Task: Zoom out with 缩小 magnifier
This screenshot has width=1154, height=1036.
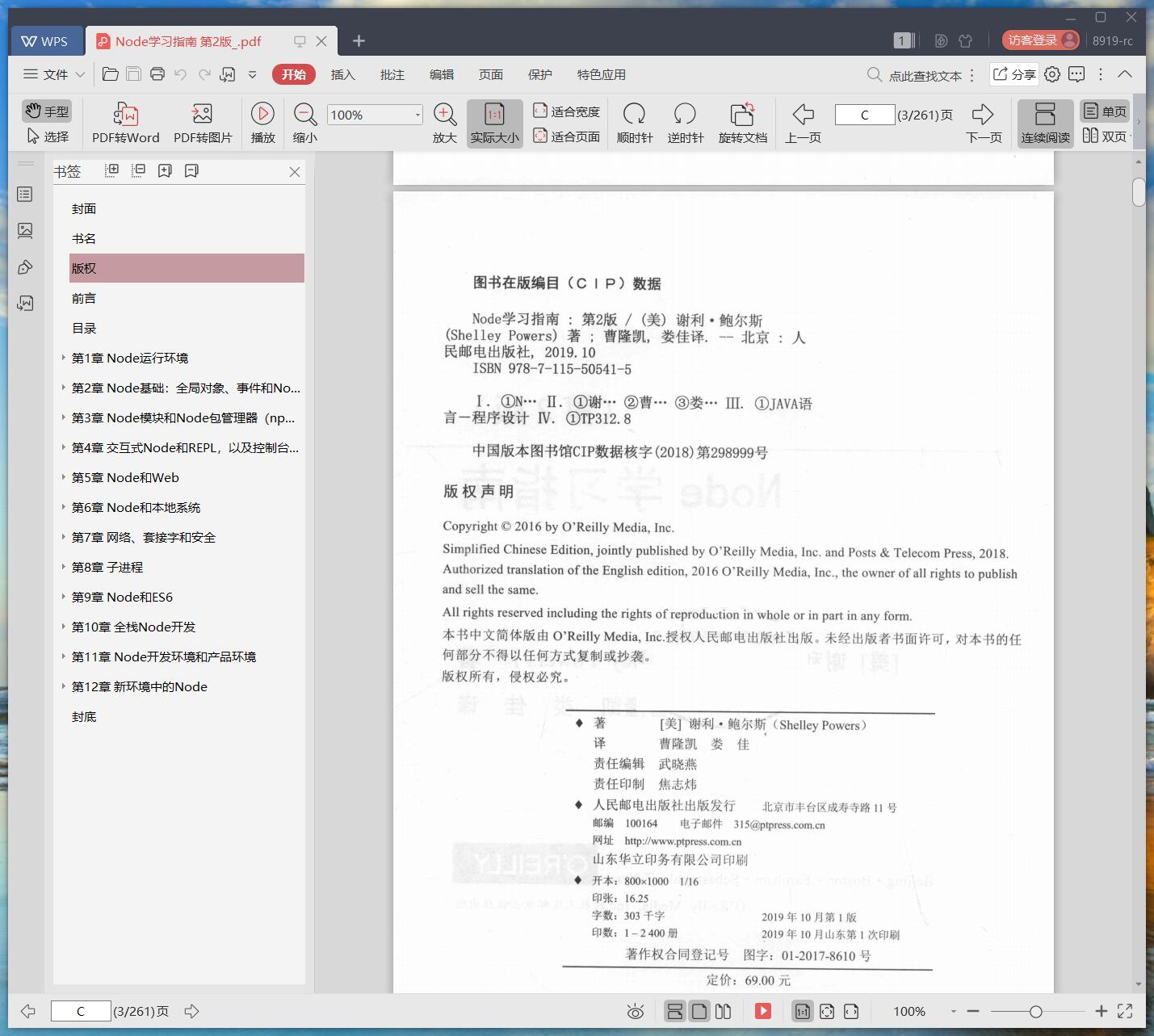Action: tap(304, 123)
